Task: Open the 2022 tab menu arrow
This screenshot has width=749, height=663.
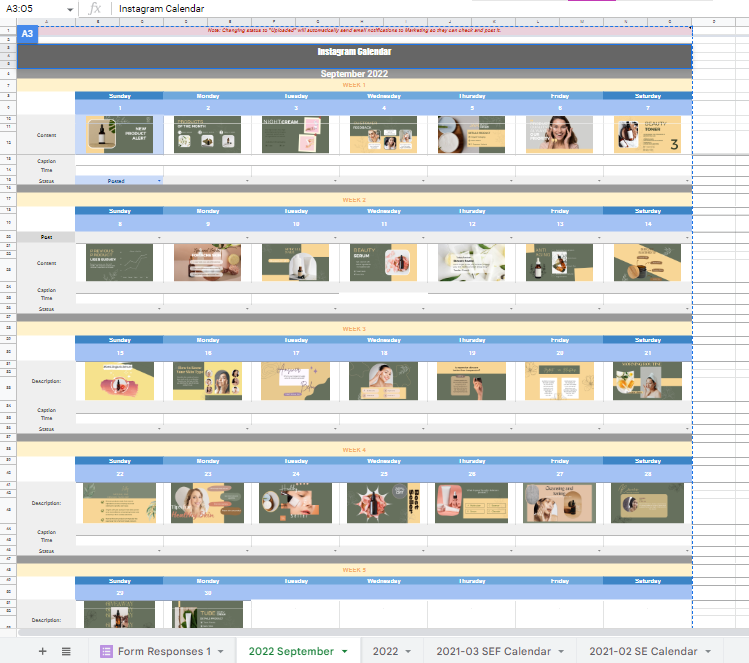Action: (408, 652)
